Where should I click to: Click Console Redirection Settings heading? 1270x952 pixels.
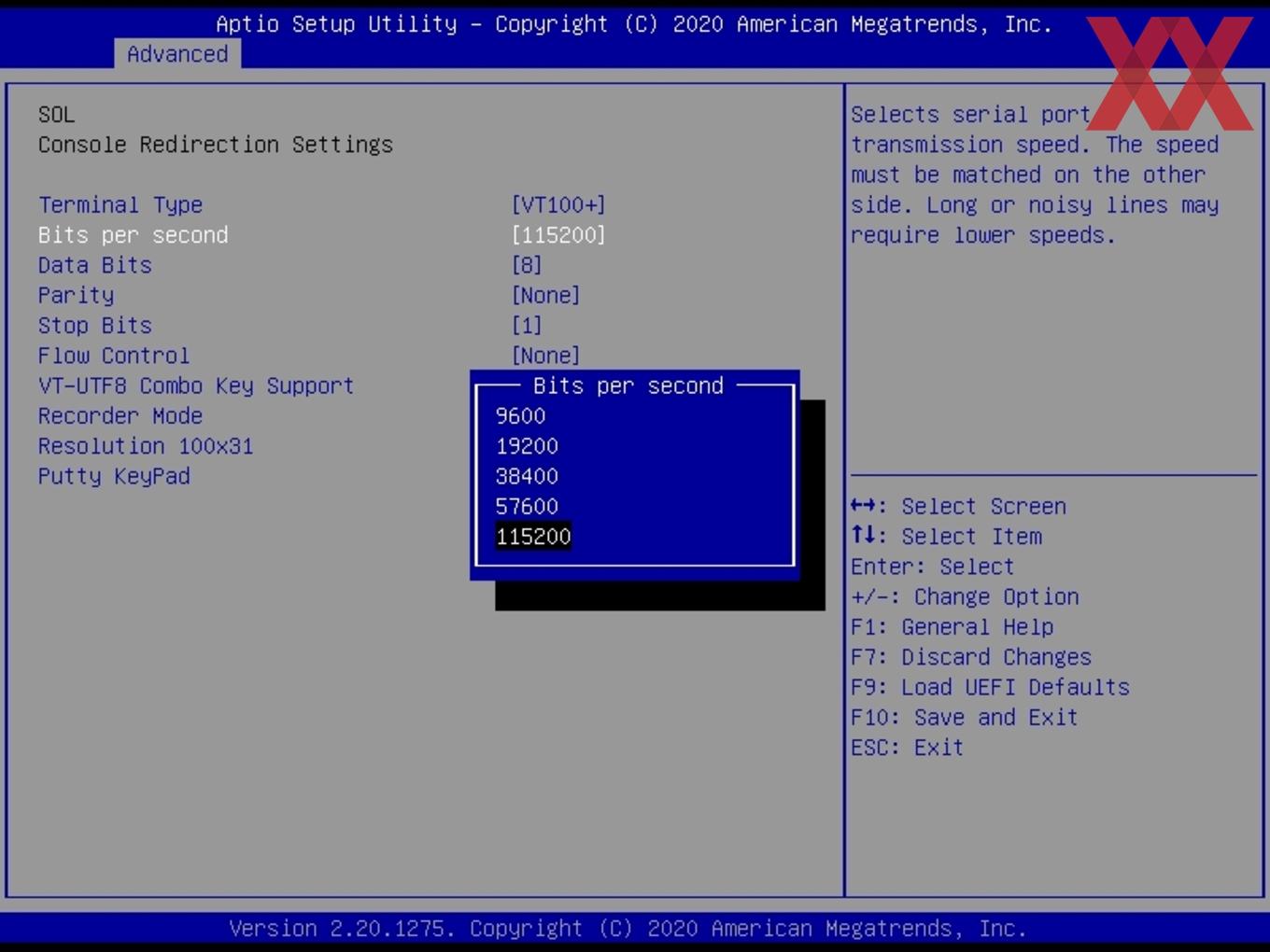tap(216, 145)
